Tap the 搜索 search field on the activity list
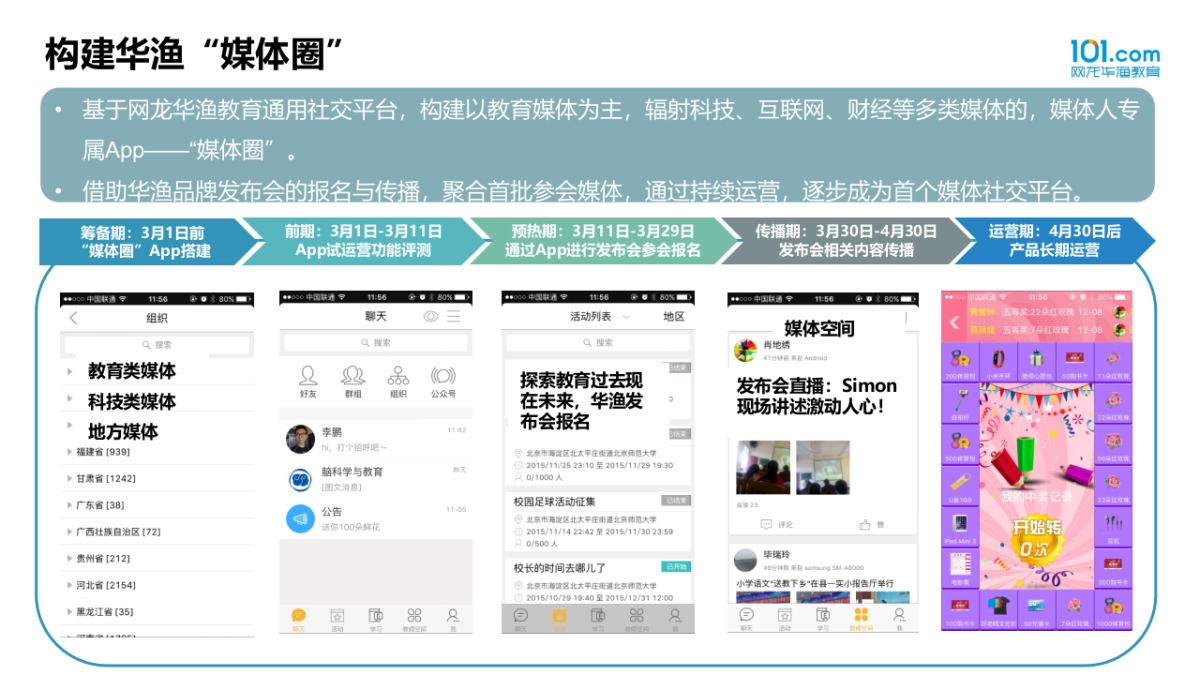This screenshot has height=675, width=1200. (x=597, y=342)
